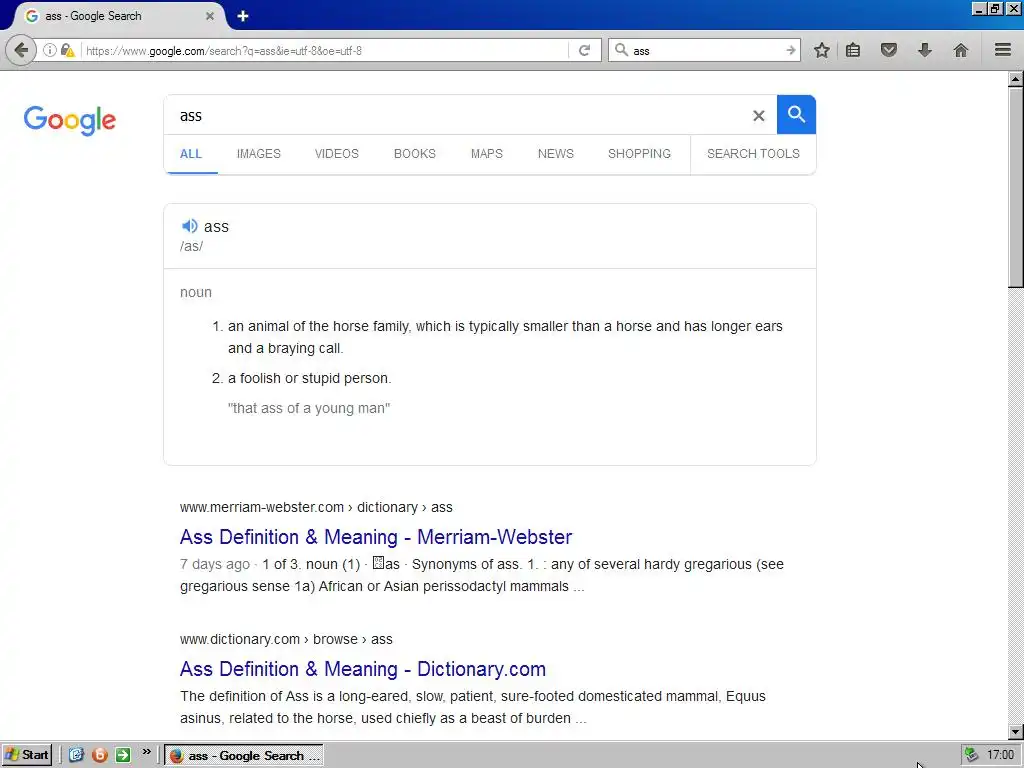1024x768 pixels.
Task: Select the 'noun' part of speech label
Action: click(x=196, y=292)
